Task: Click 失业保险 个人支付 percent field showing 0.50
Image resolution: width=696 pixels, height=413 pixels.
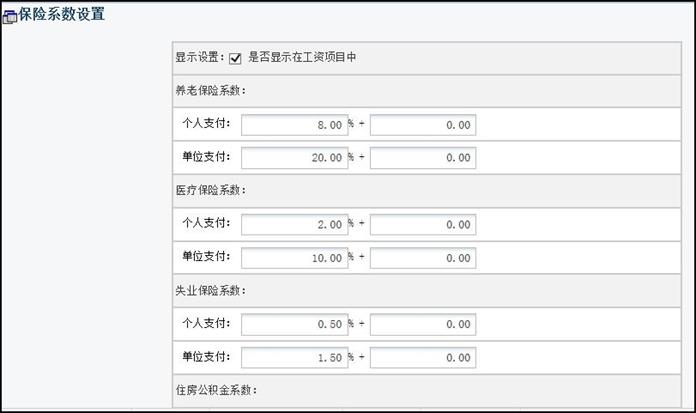Action: pyautogui.click(x=294, y=324)
